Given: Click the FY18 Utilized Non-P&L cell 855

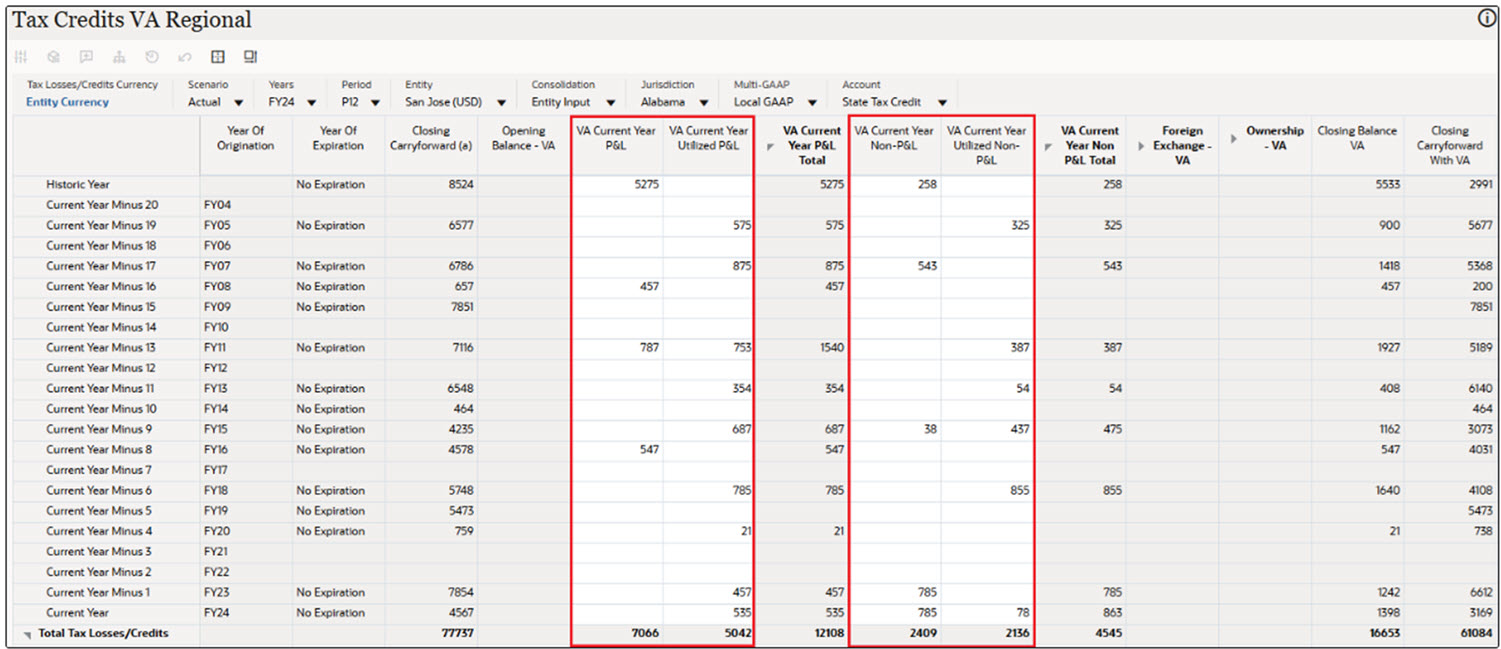Looking at the screenshot, I should [x=987, y=491].
